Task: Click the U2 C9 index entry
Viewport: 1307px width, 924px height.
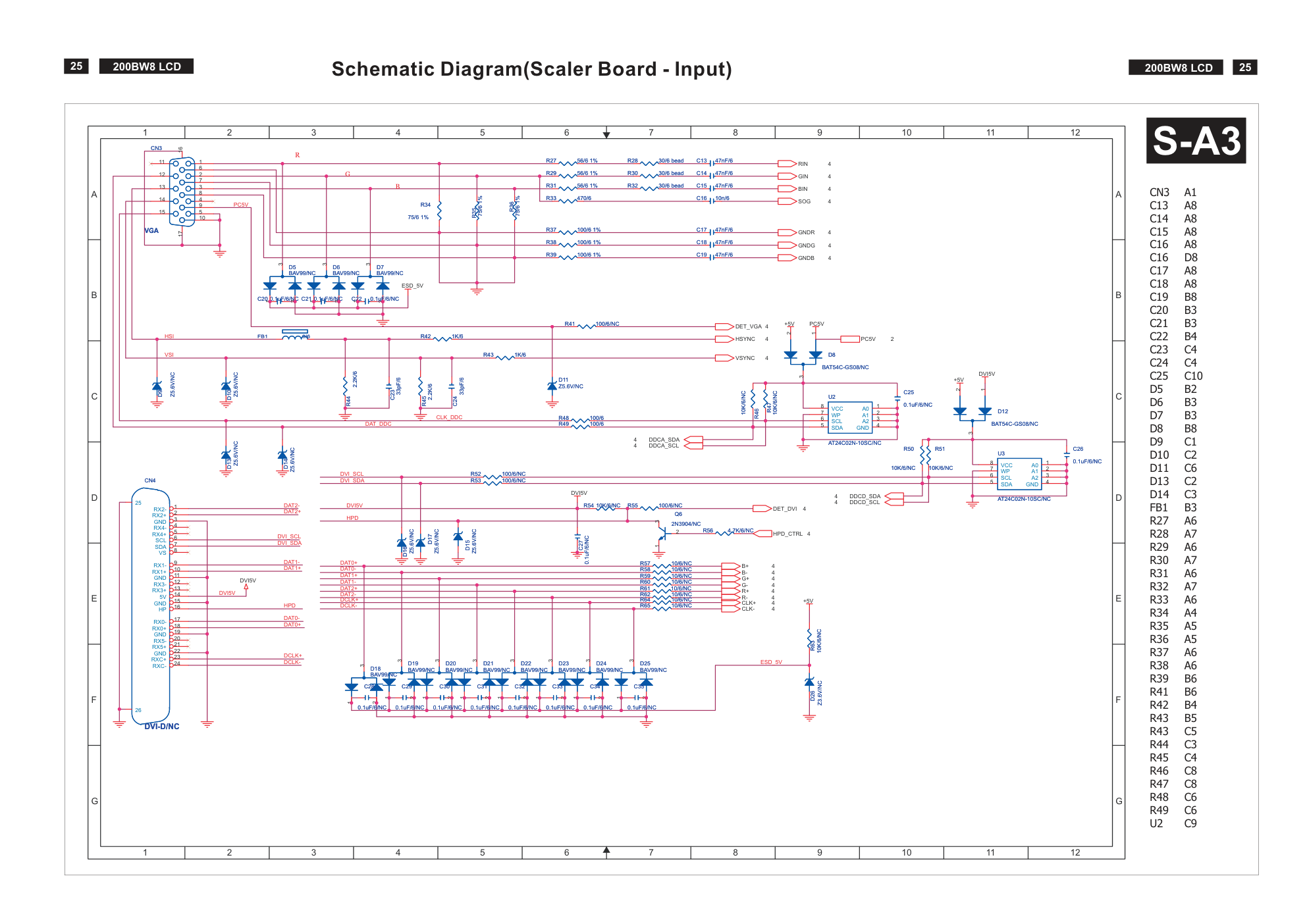Action: pyautogui.click(x=1173, y=823)
